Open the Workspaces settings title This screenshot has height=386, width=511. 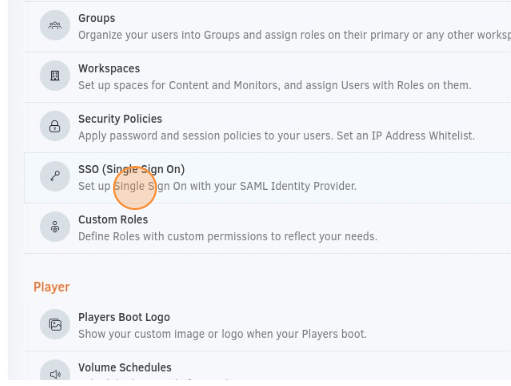[109, 68]
